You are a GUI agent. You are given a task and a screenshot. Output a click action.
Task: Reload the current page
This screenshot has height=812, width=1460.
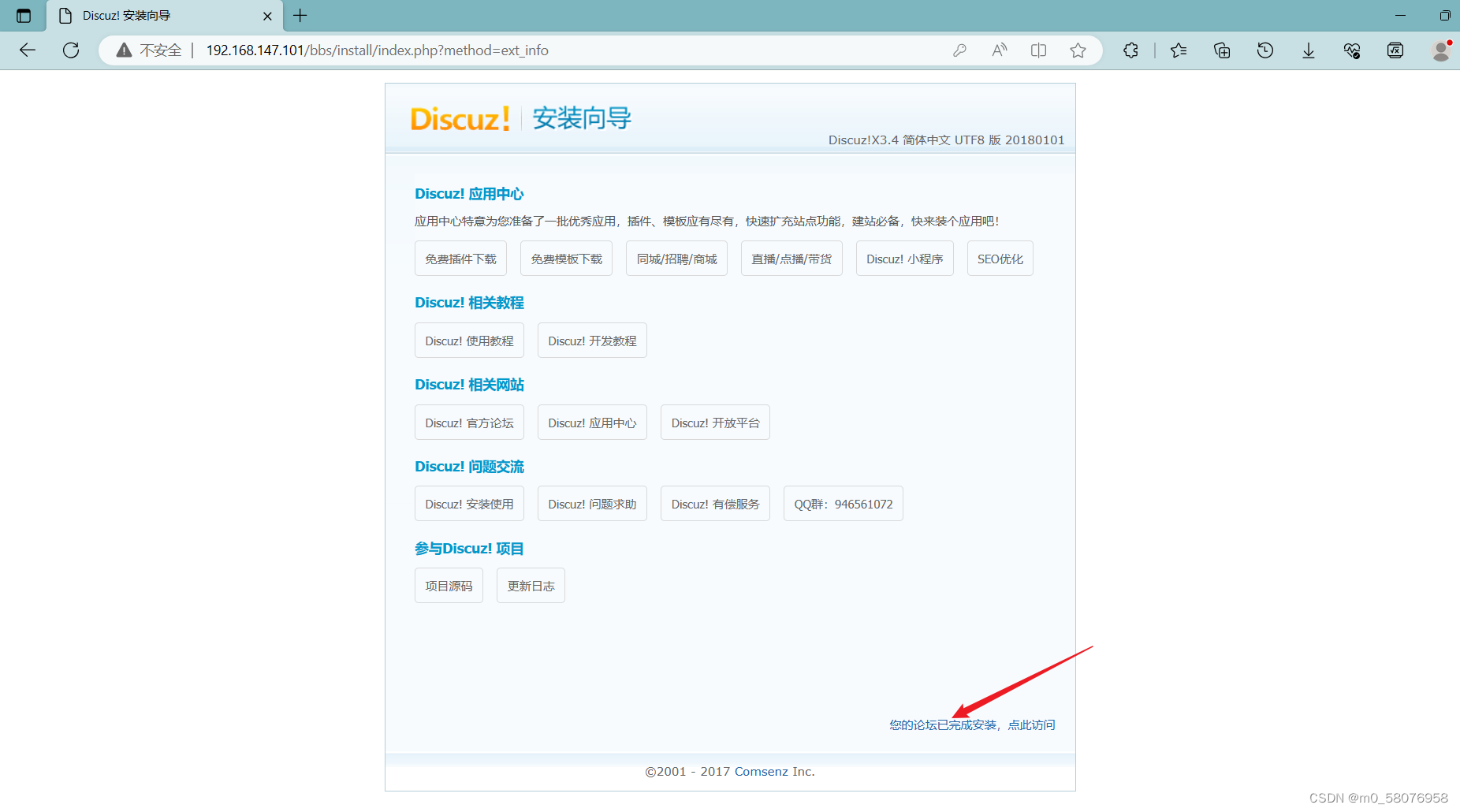coord(71,50)
